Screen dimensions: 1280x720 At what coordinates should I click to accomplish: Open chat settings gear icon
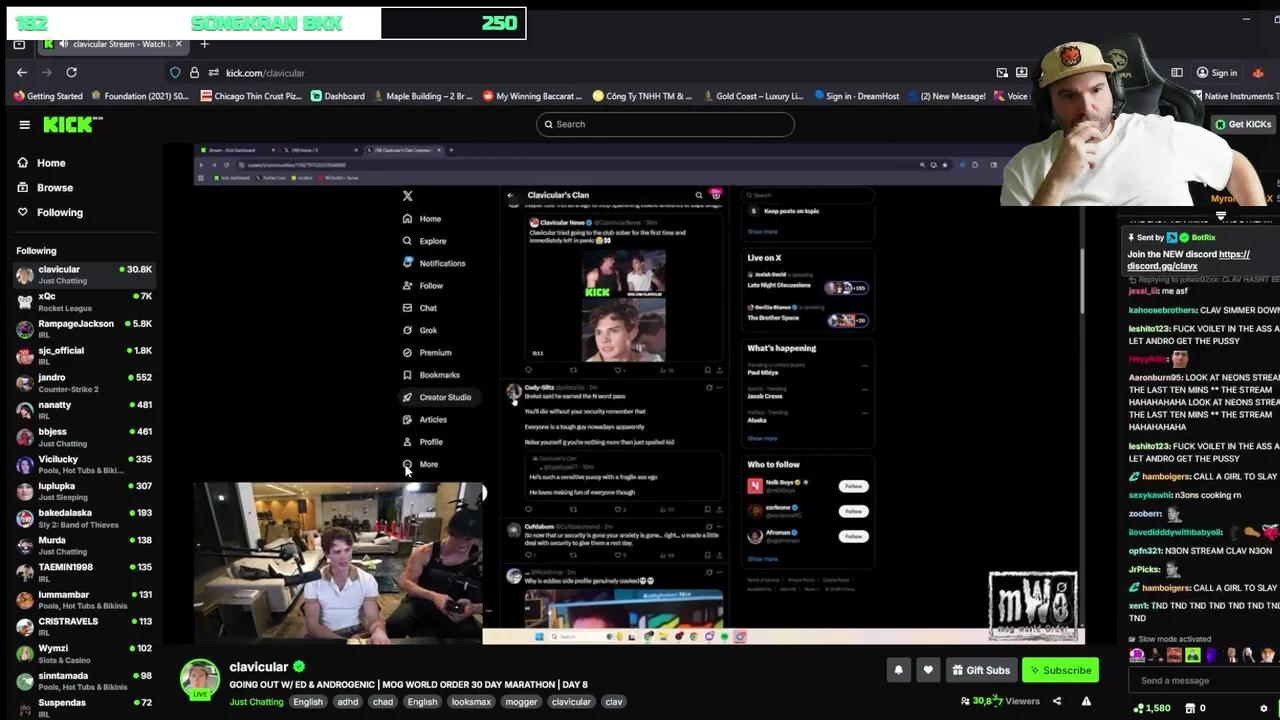pos(1263,708)
